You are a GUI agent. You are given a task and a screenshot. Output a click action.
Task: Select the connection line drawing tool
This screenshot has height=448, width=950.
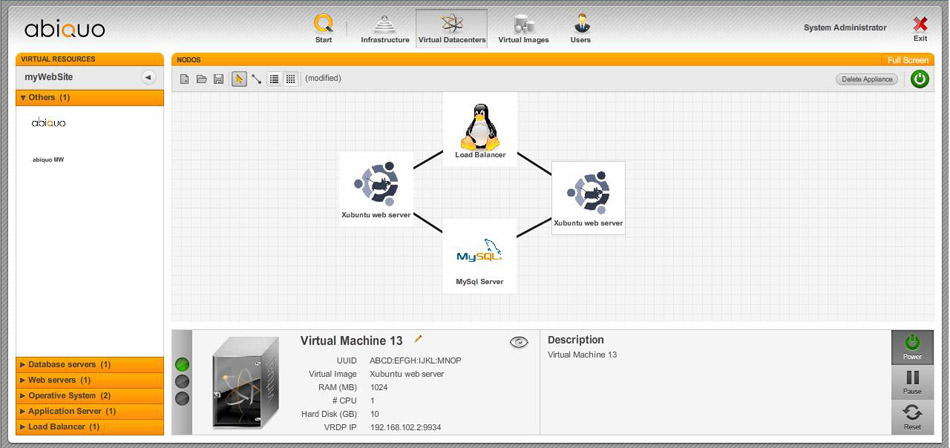[256, 79]
